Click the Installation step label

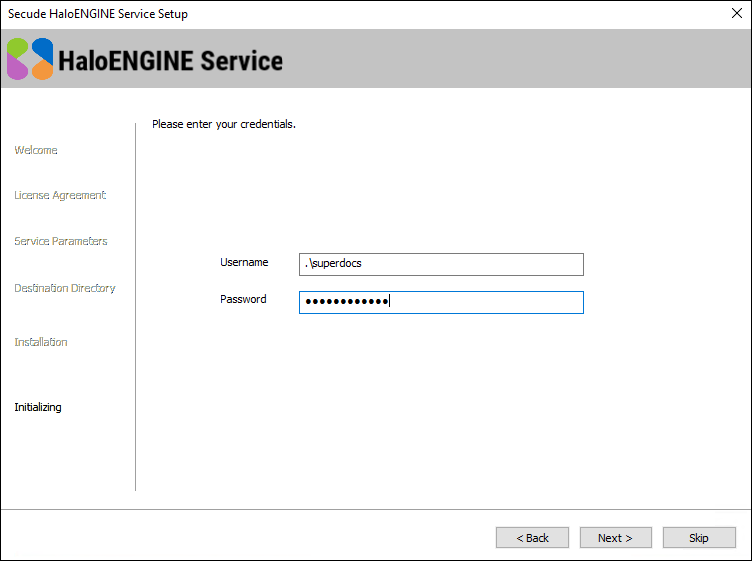pyautogui.click(x=41, y=342)
